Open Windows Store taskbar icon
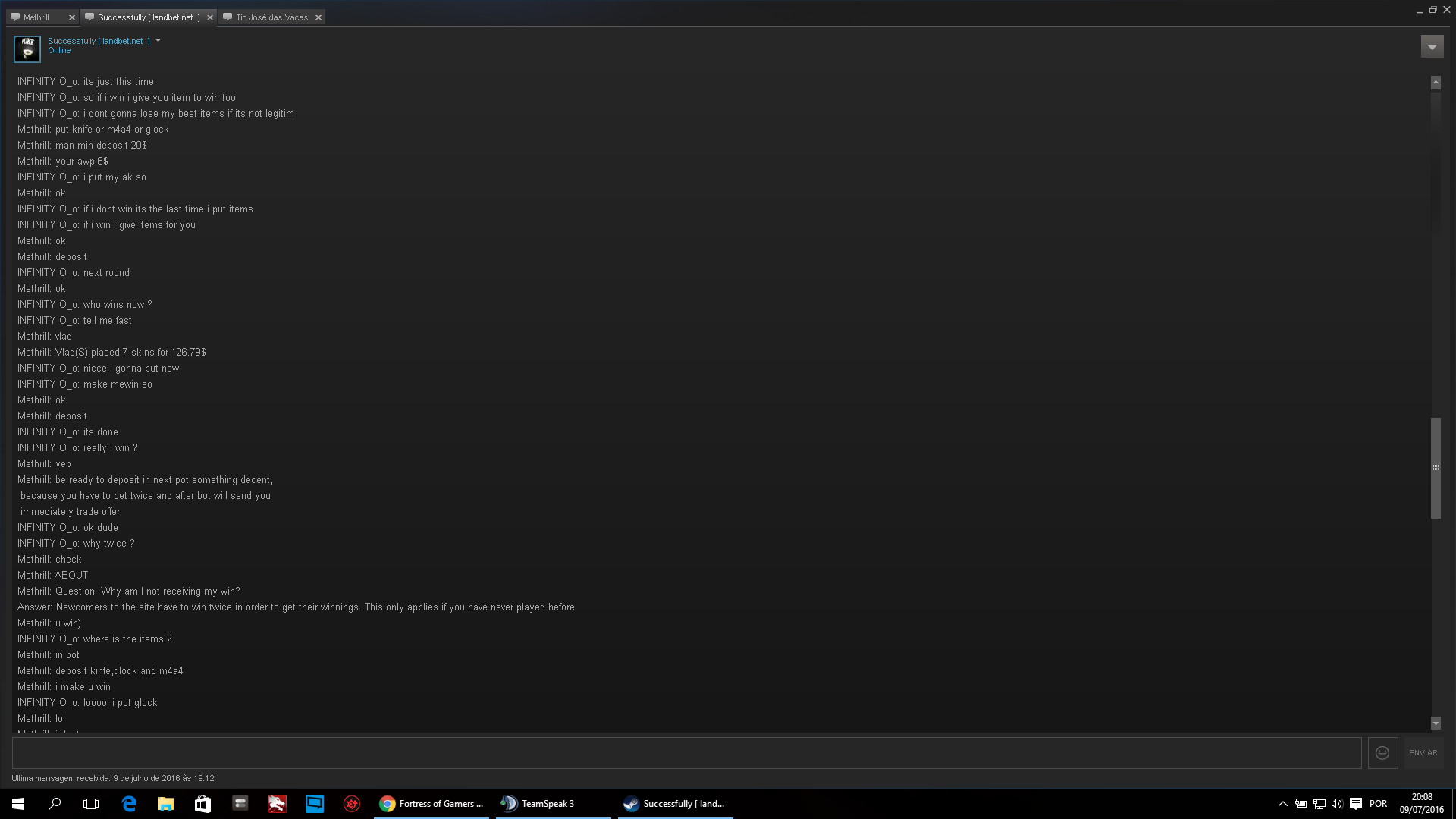 pos(202,804)
